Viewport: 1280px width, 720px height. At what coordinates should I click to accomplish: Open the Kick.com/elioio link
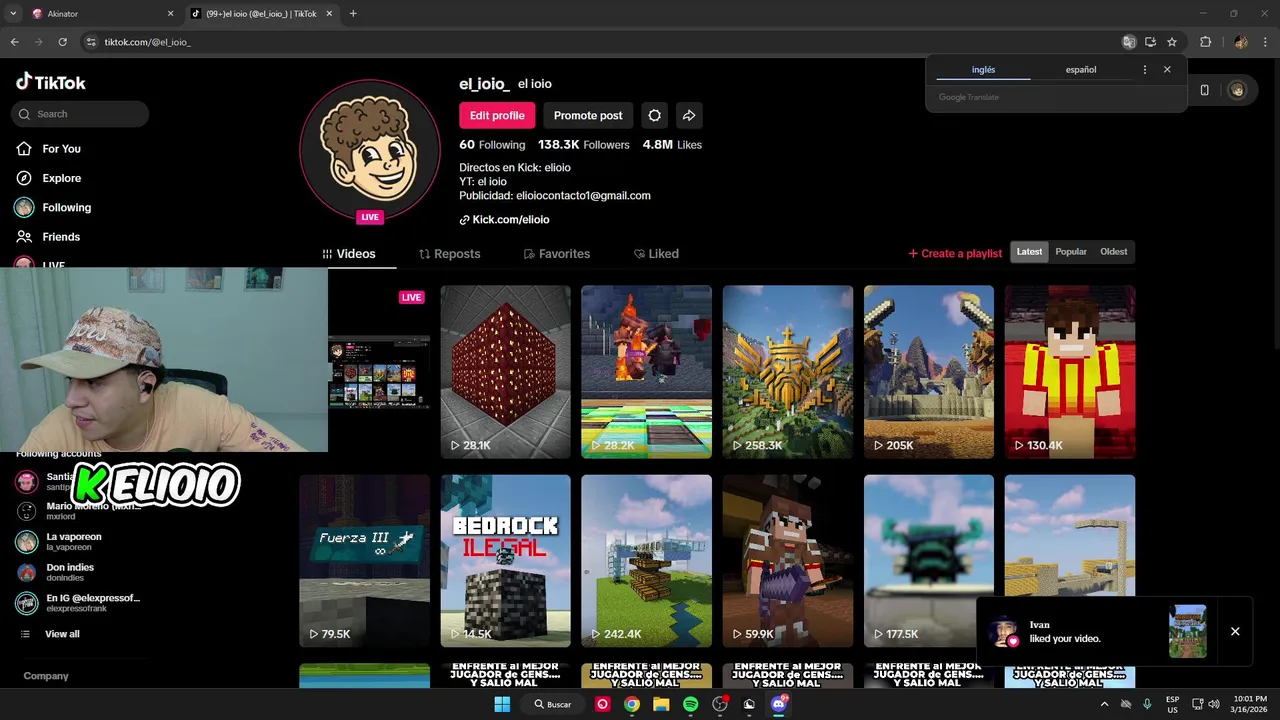[x=505, y=220]
